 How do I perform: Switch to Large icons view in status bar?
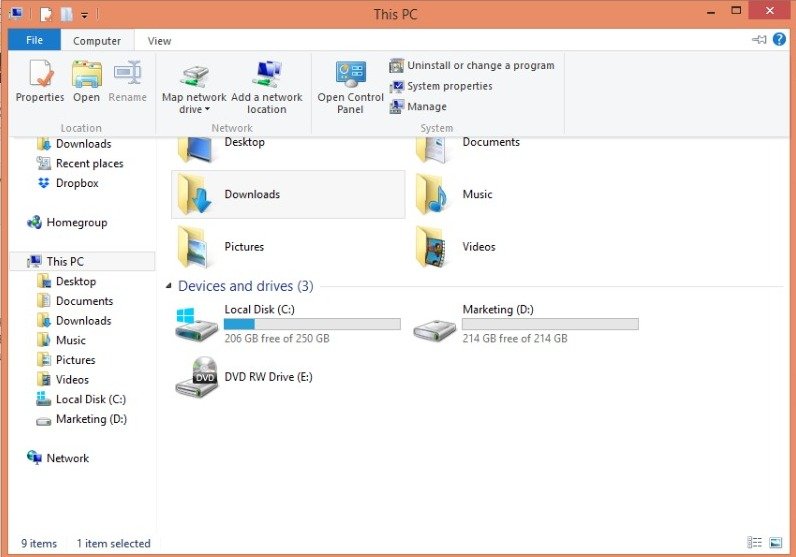776,543
